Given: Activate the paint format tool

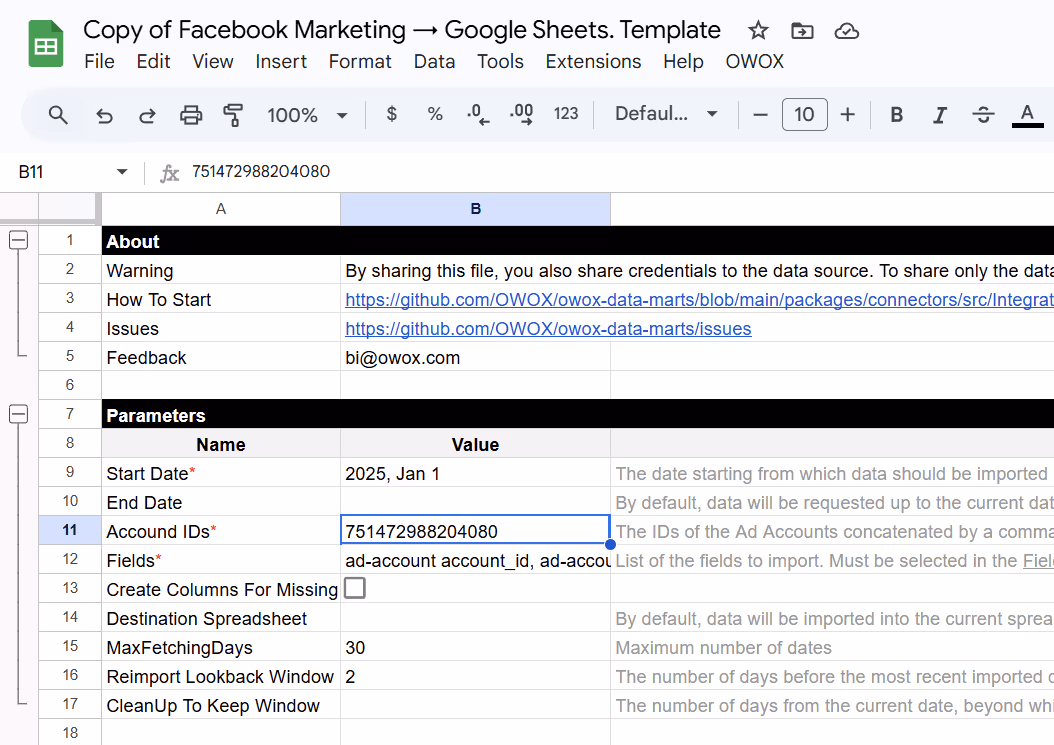Looking at the screenshot, I should click(233, 116).
